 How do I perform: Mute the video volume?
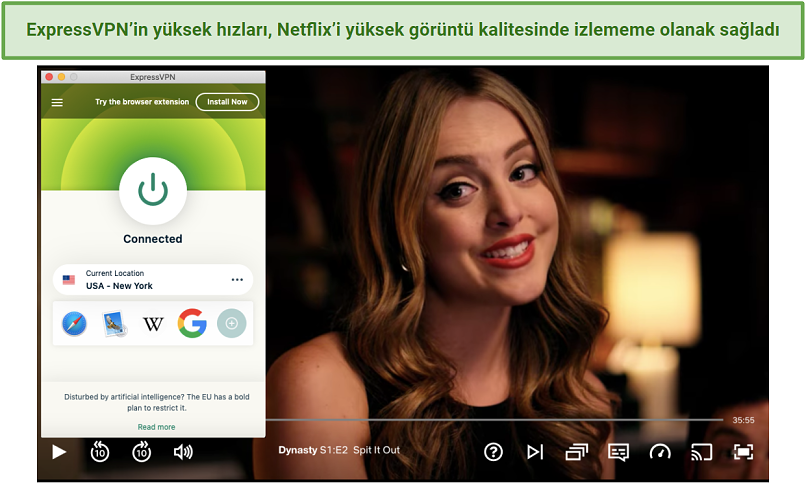point(183,452)
